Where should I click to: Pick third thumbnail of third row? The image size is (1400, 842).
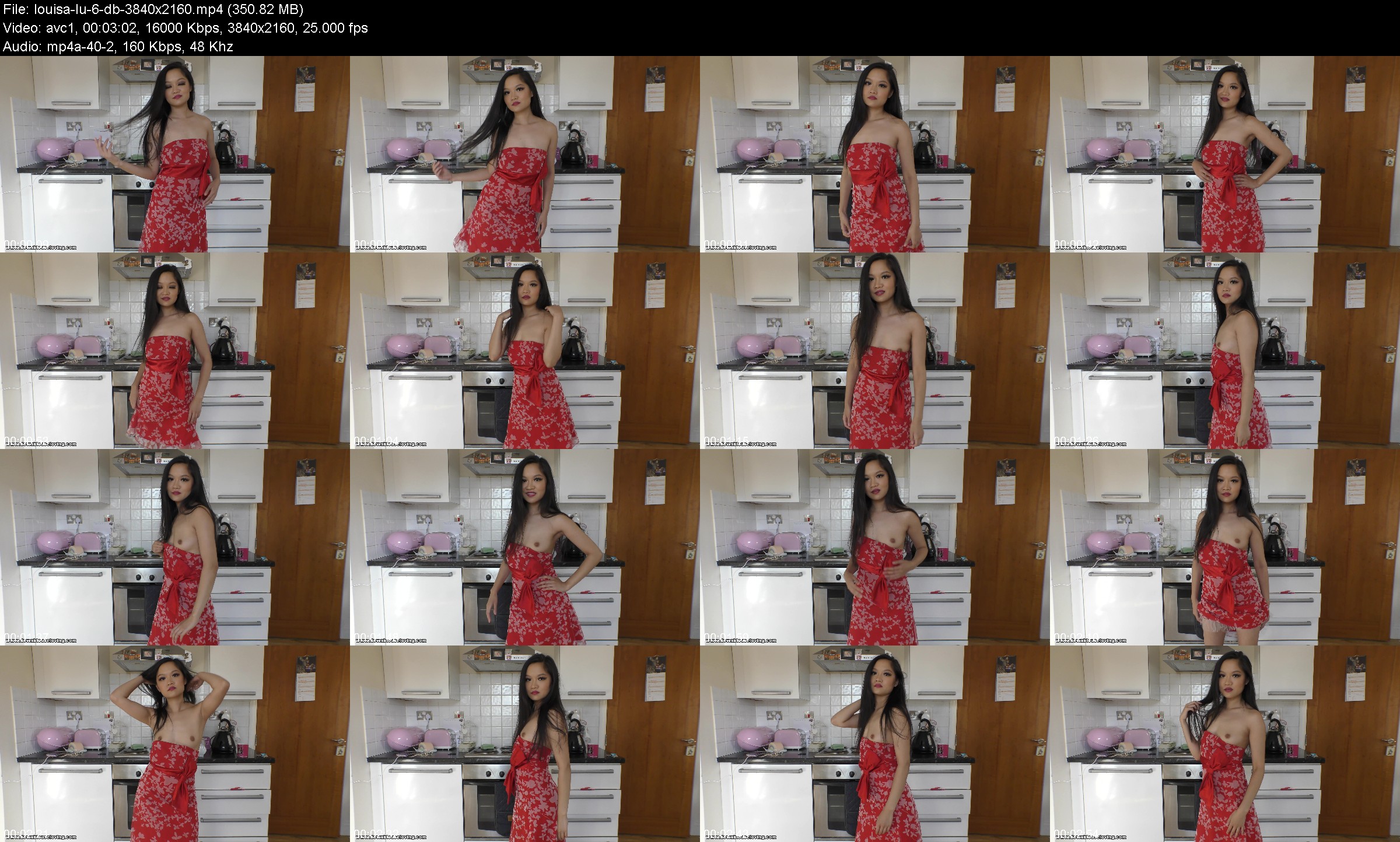pyautogui.click(x=875, y=547)
